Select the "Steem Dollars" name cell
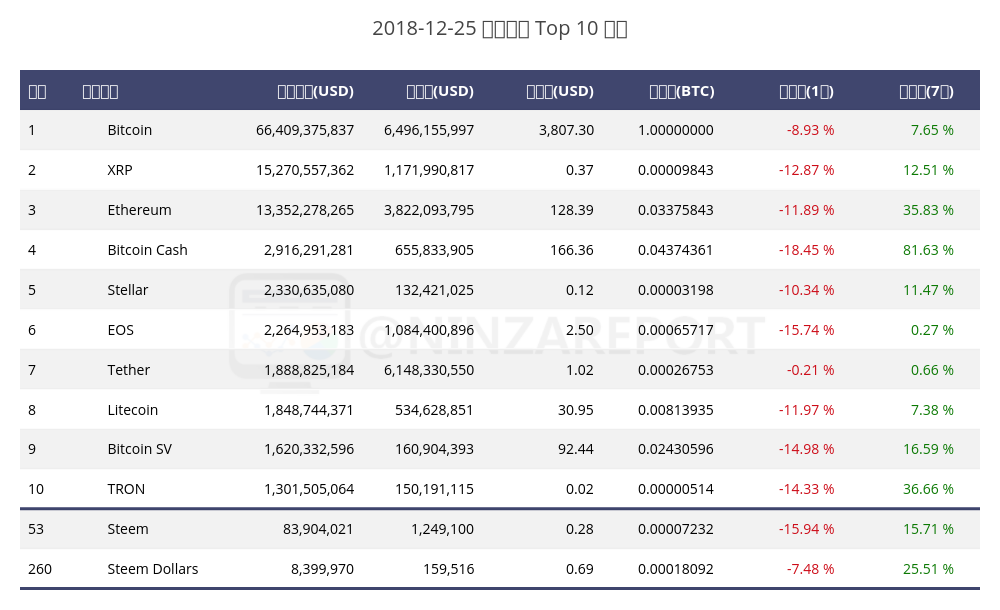Image resolution: width=1000 pixels, height=610 pixels. (x=152, y=569)
